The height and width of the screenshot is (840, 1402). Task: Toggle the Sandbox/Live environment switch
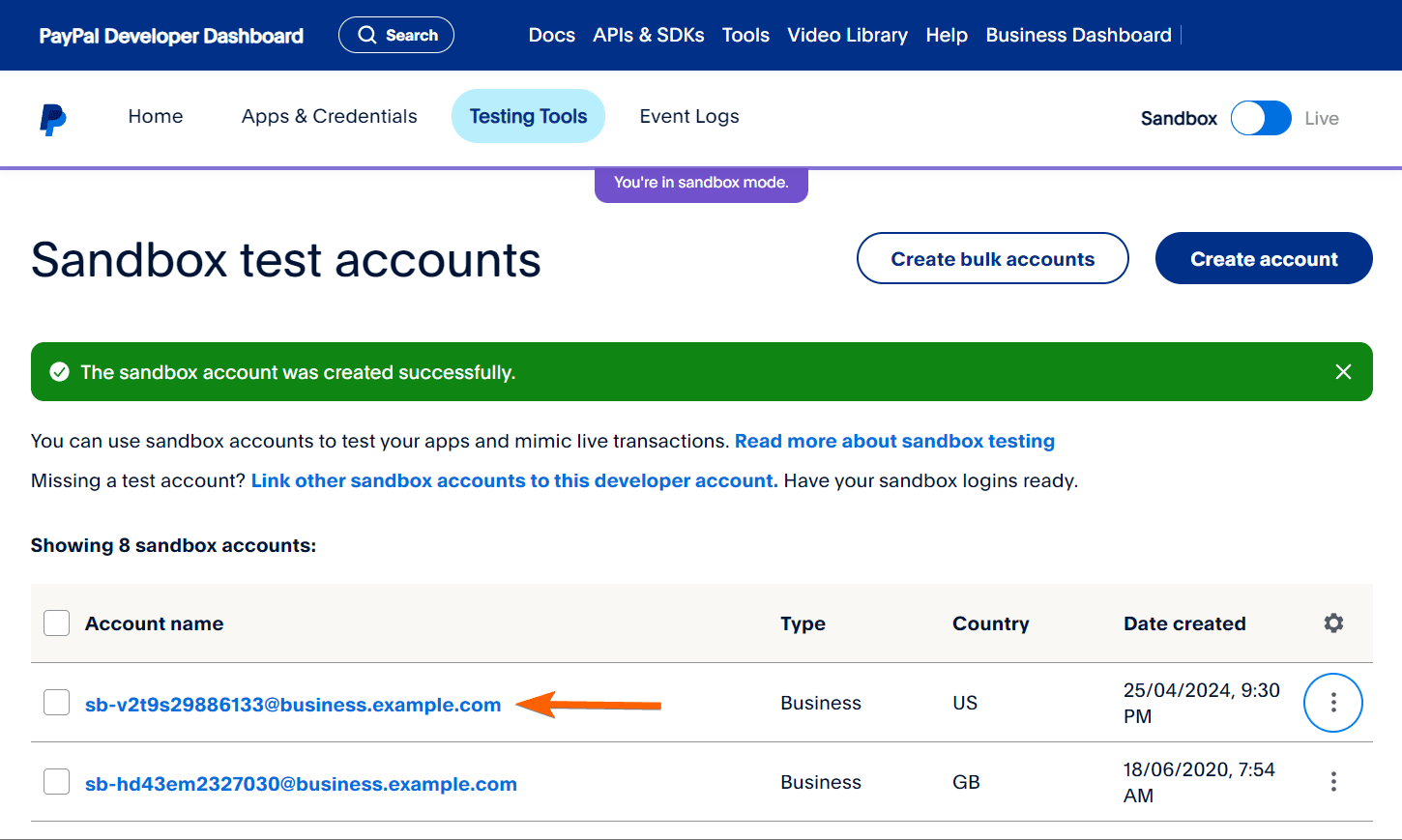point(1261,119)
